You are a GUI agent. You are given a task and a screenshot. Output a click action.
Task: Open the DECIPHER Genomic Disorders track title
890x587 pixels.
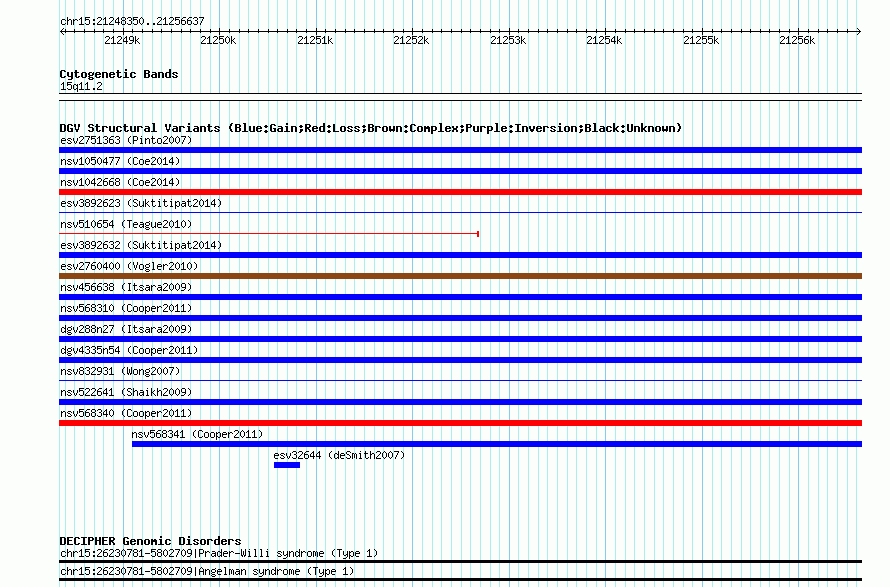pyautogui.click(x=150, y=541)
